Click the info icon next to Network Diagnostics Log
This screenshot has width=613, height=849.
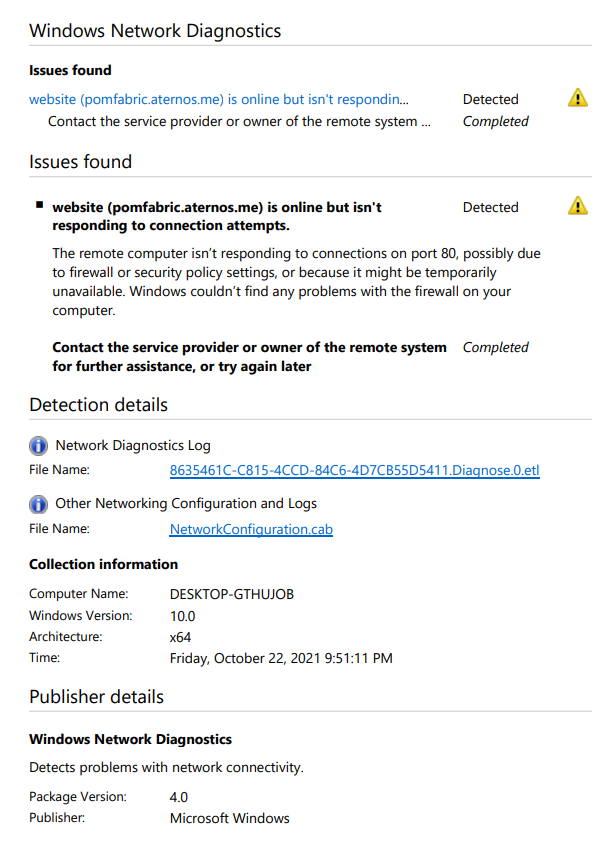[38, 446]
